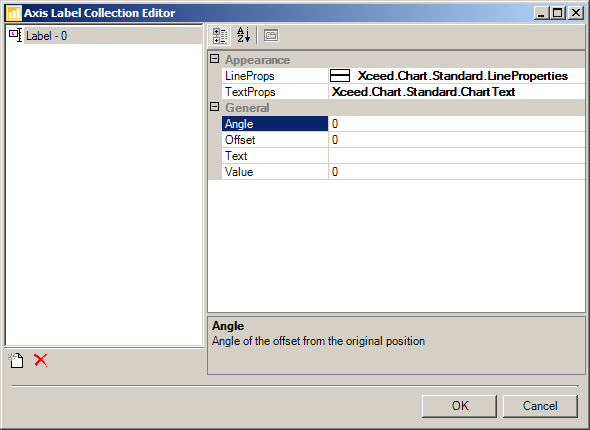Viewport: 590px width, 430px height.
Task: Click the chart icon in the title bar
Action: tap(14, 13)
